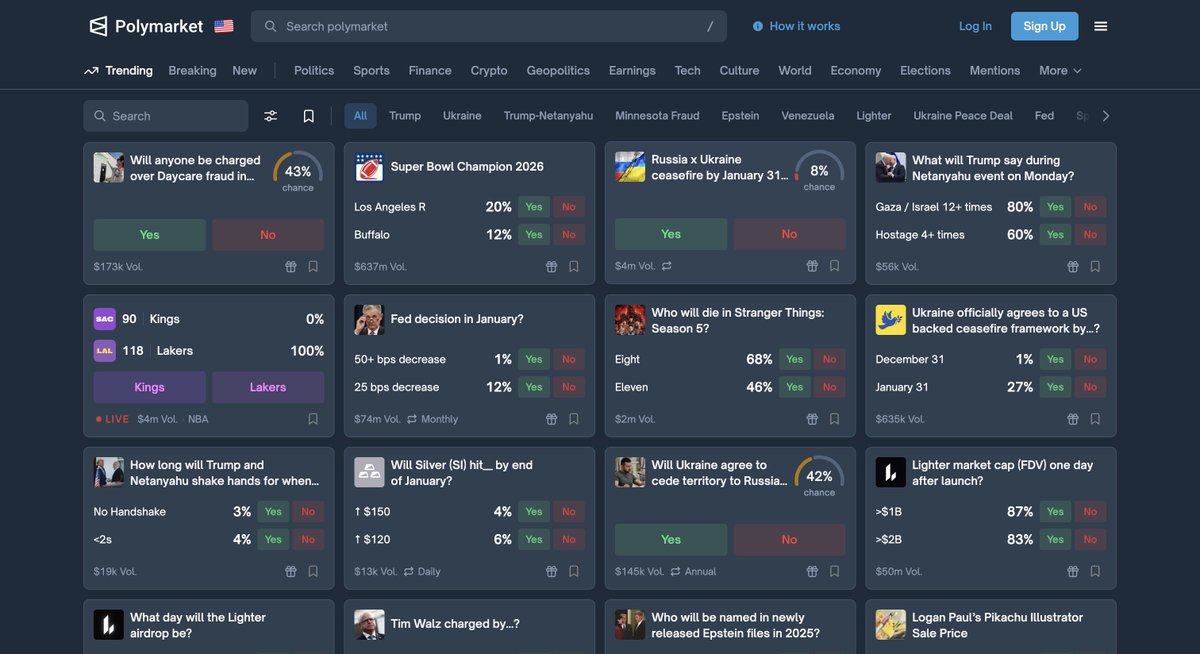1200x654 pixels.
Task: Click gift icon on Stranger Things card
Action: (813, 419)
